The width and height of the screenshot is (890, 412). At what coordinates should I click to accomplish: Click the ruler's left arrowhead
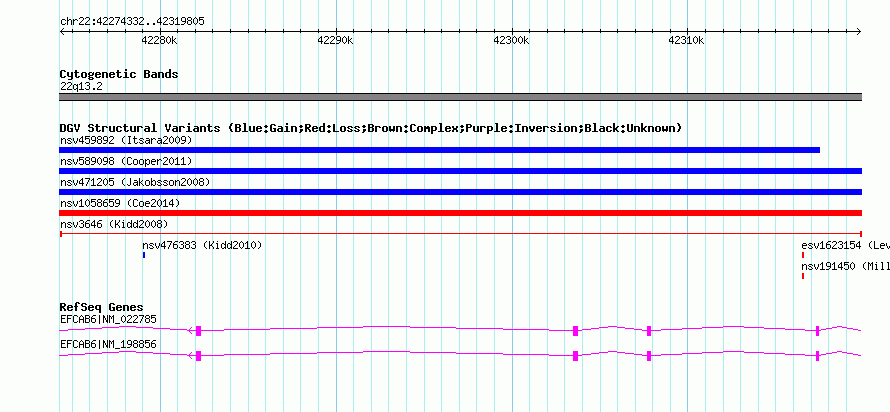[x=62, y=32]
